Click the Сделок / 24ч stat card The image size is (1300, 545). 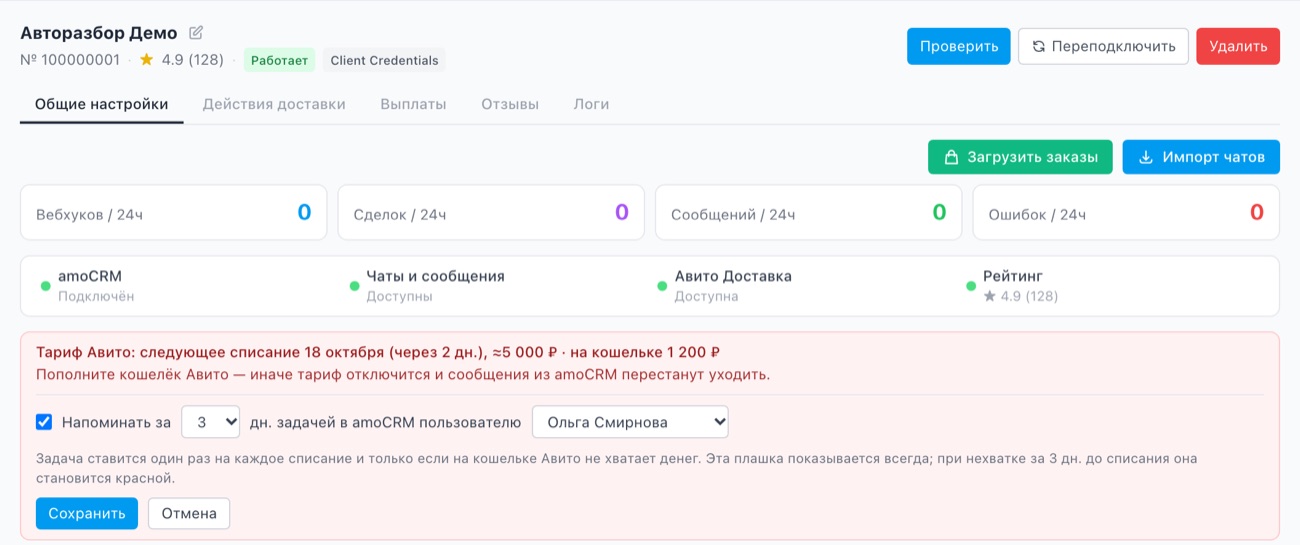tap(491, 212)
